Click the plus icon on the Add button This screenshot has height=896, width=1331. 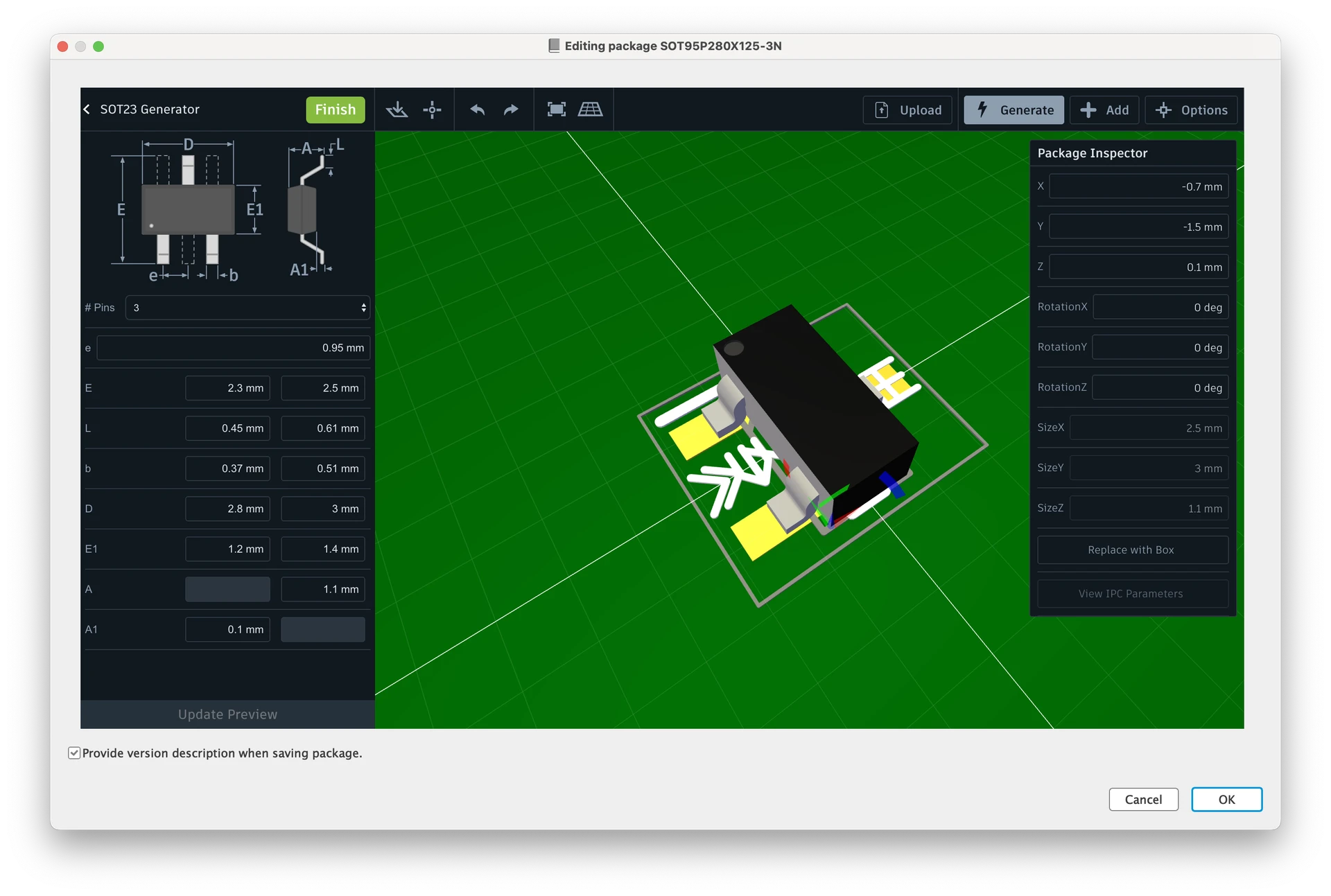click(1088, 110)
